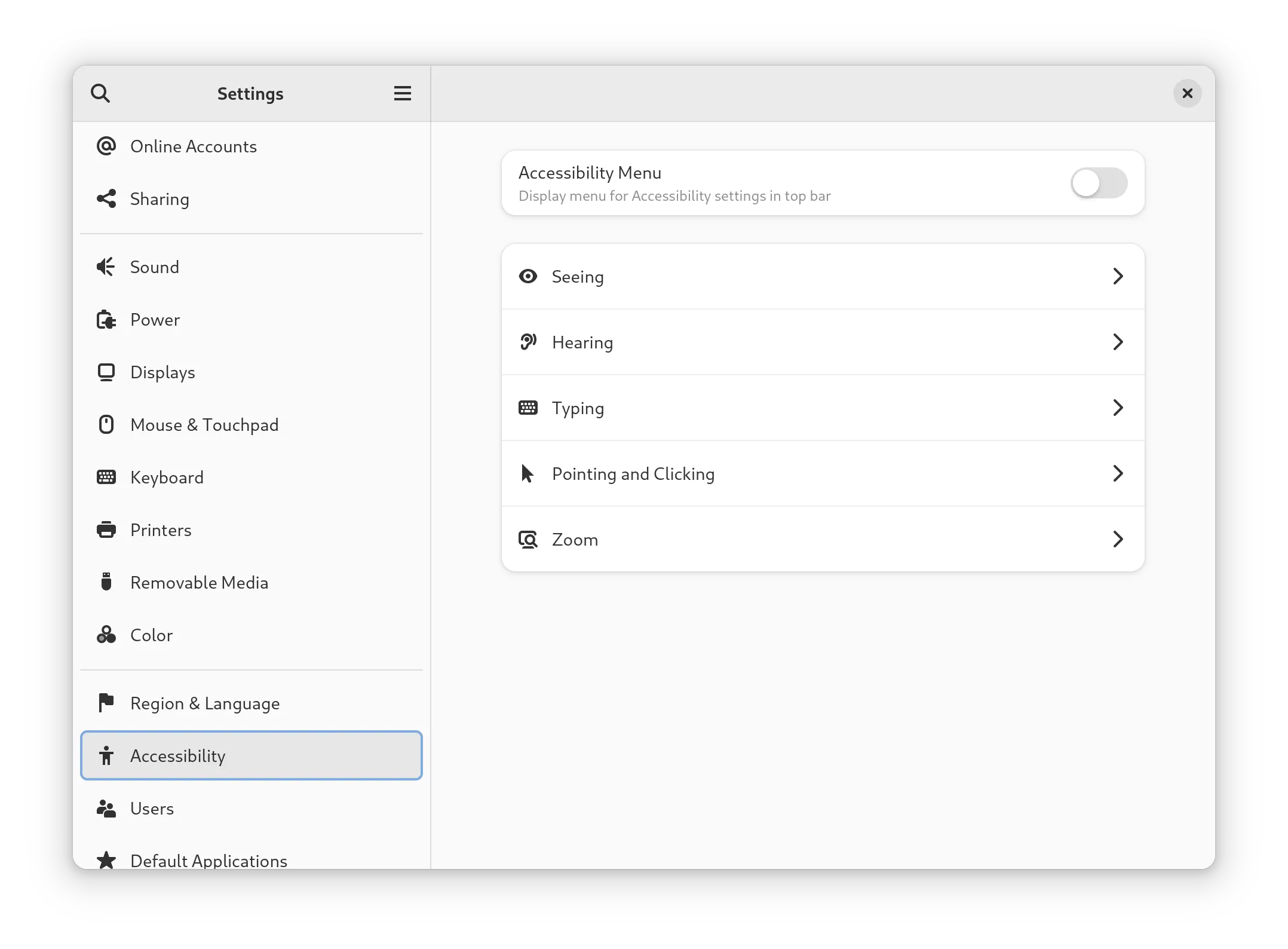Expand Typing row chevron
Viewport: 1288px width, 949px height.
[1118, 408]
